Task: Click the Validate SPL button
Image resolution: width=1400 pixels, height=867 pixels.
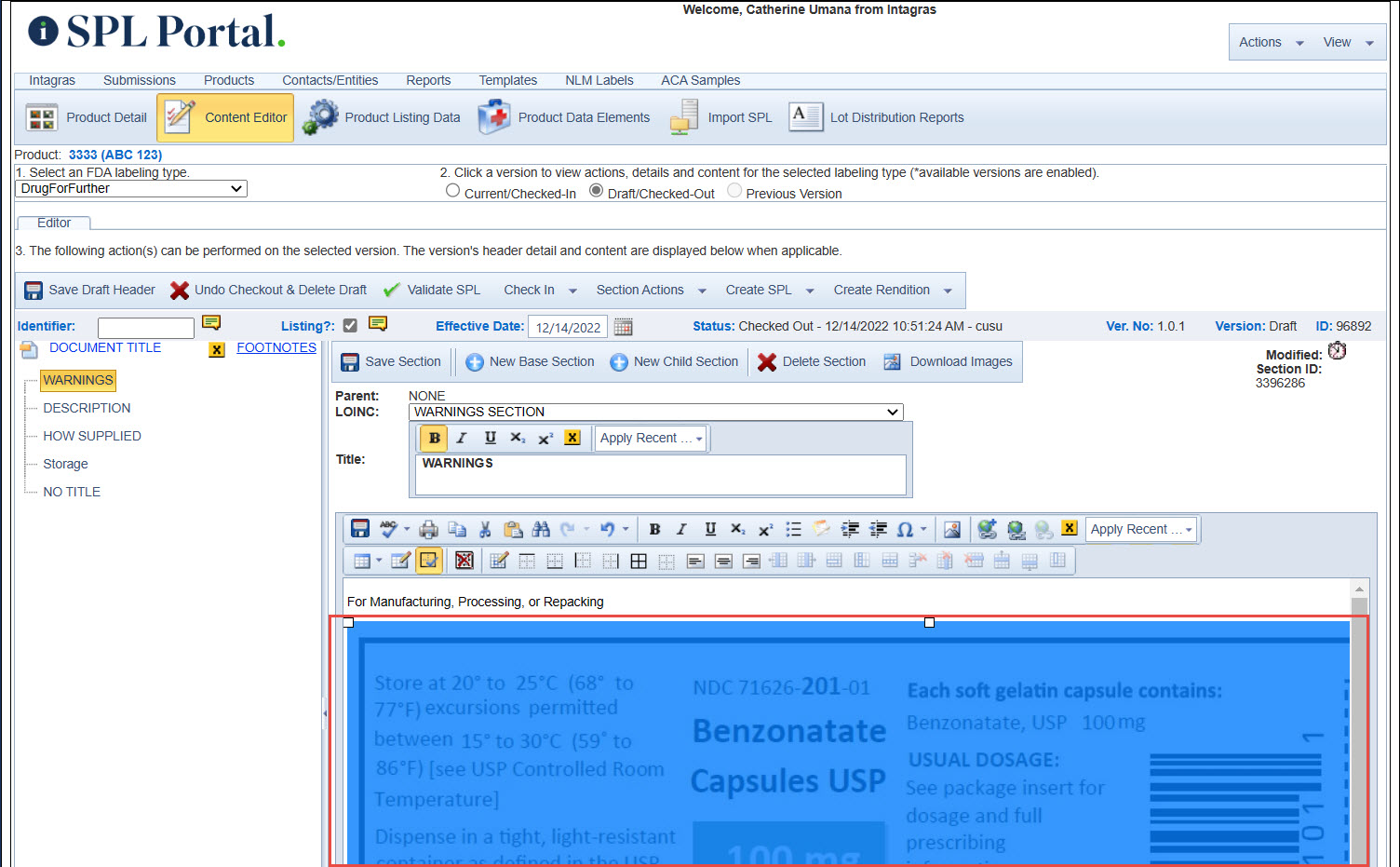Action: (432, 290)
